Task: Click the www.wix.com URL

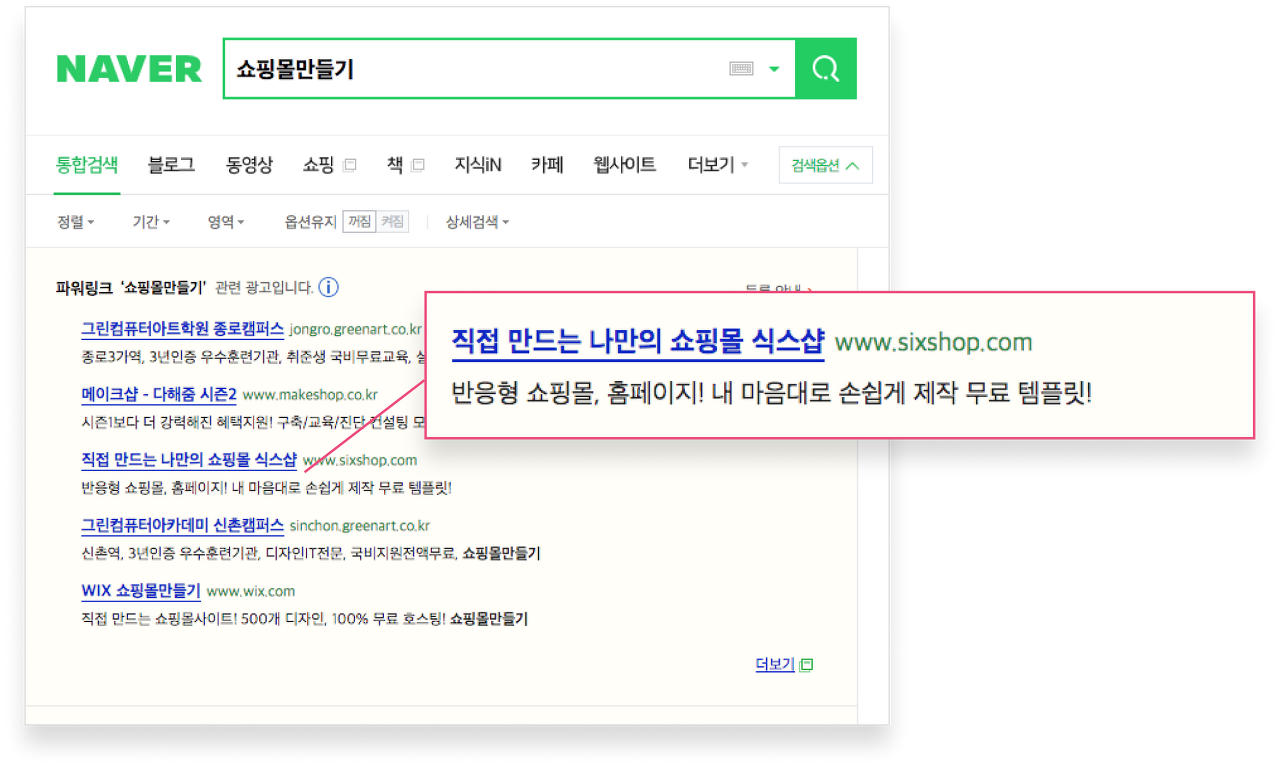Action: click(251, 591)
